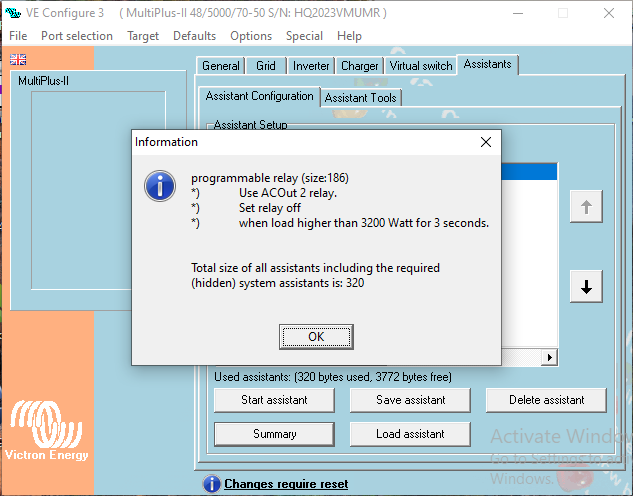Image resolution: width=633 pixels, height=496 pixels.
Task: Open the Options menu
Action: pos(251,36)
